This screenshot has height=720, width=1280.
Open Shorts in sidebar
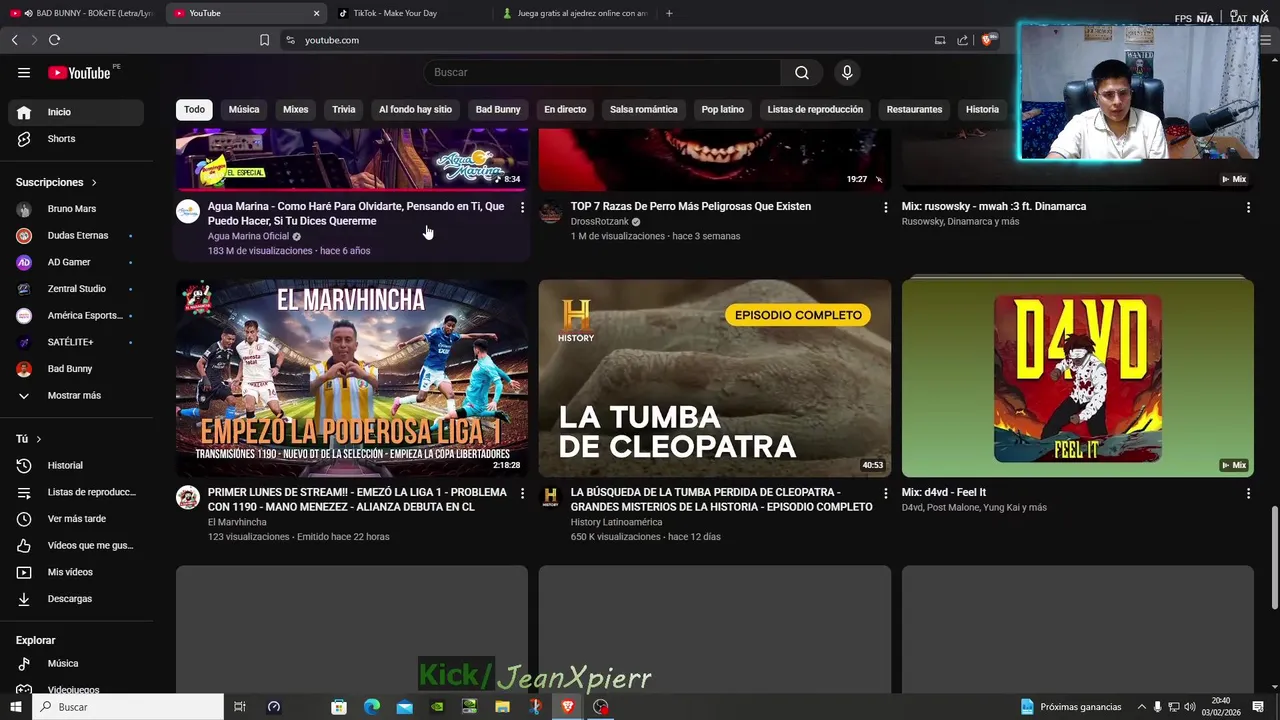click(76, 139)
